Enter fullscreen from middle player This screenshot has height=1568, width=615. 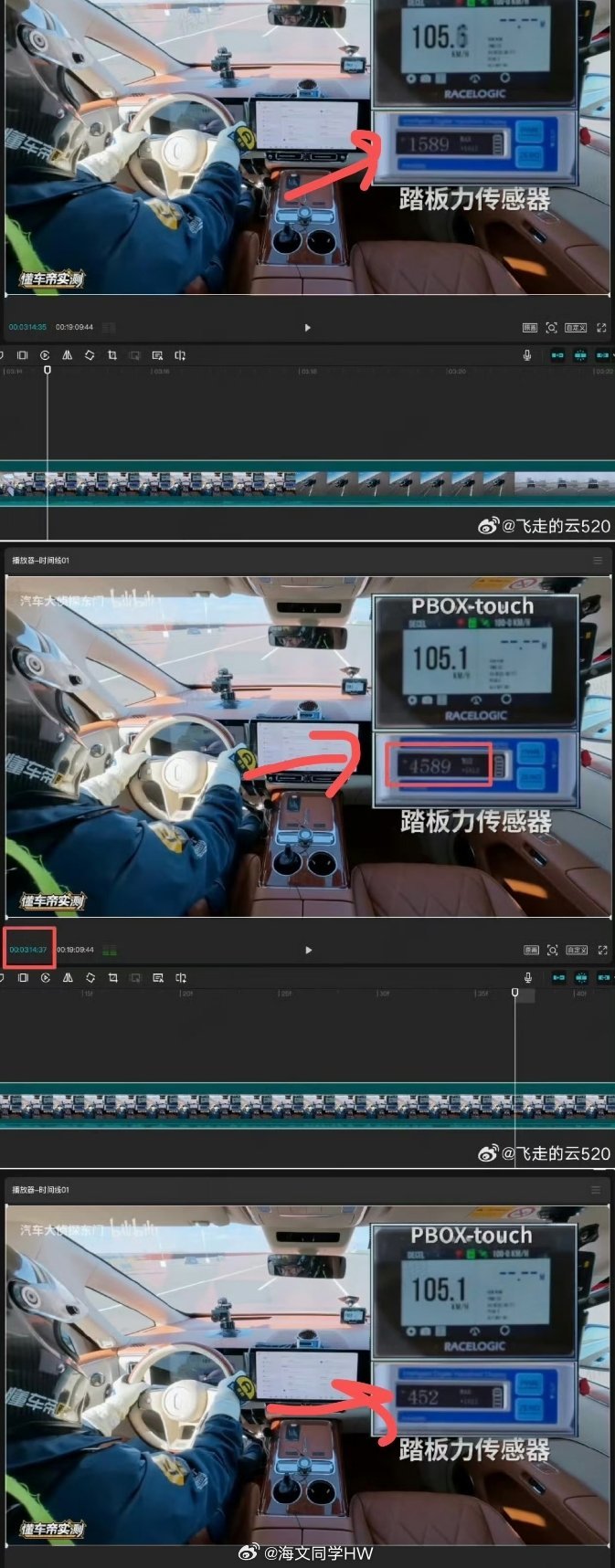[602, 950]
